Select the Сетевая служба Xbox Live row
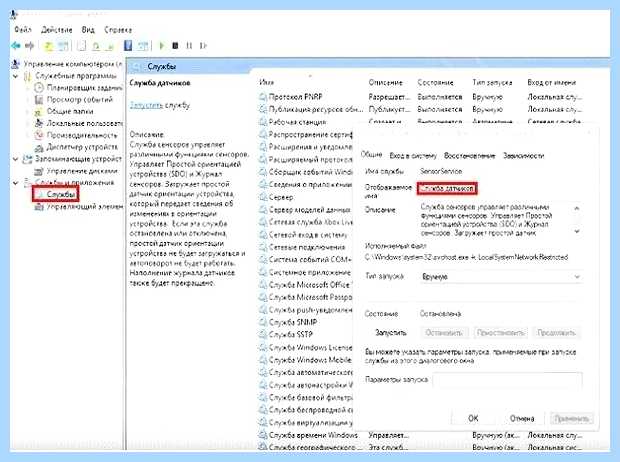 pos(305,222)
